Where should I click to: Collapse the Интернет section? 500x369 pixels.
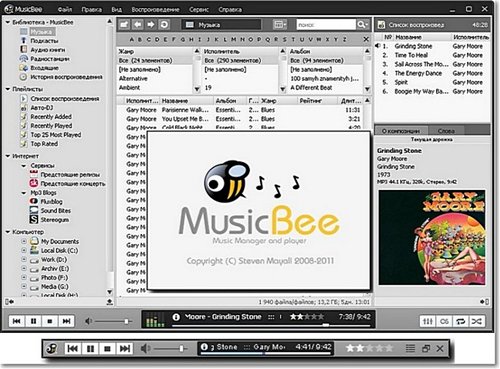click(x=8, y=156)
